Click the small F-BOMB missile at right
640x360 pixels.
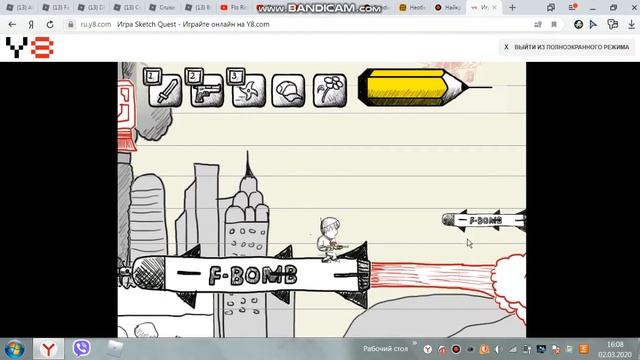(484, 220)
